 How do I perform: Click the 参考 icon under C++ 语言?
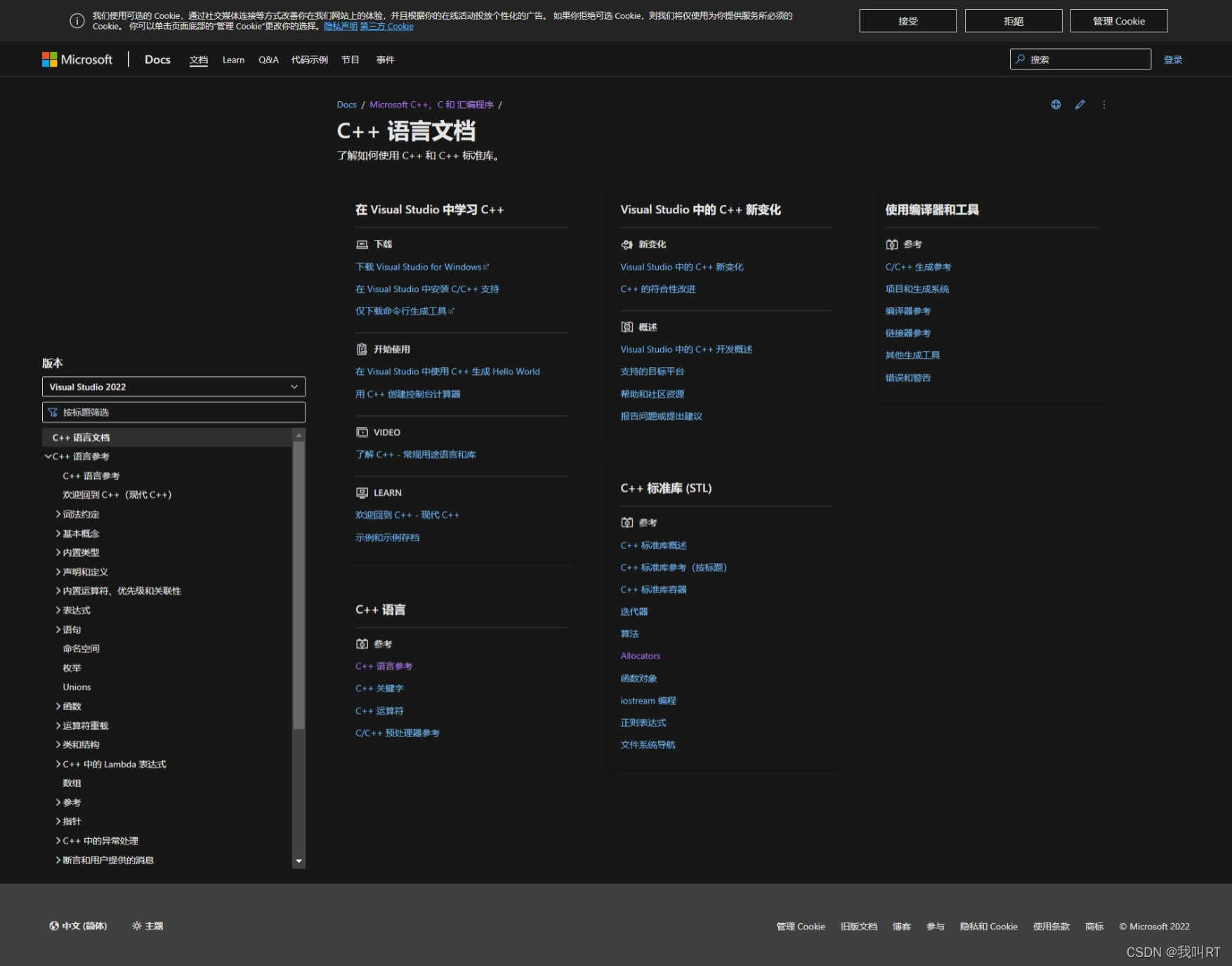point(362,644)
